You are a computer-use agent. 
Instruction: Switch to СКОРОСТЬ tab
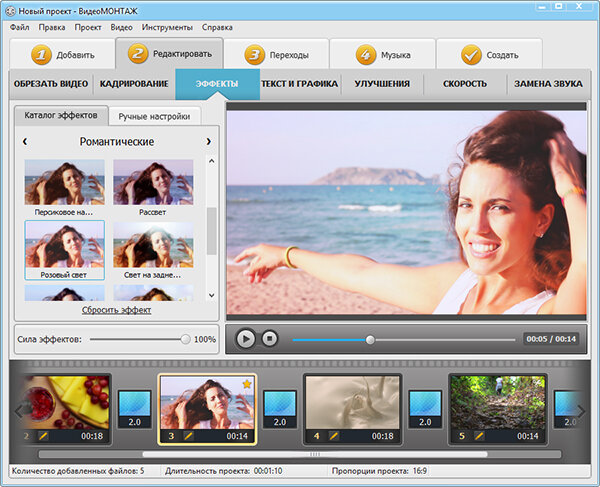[465, 84]
